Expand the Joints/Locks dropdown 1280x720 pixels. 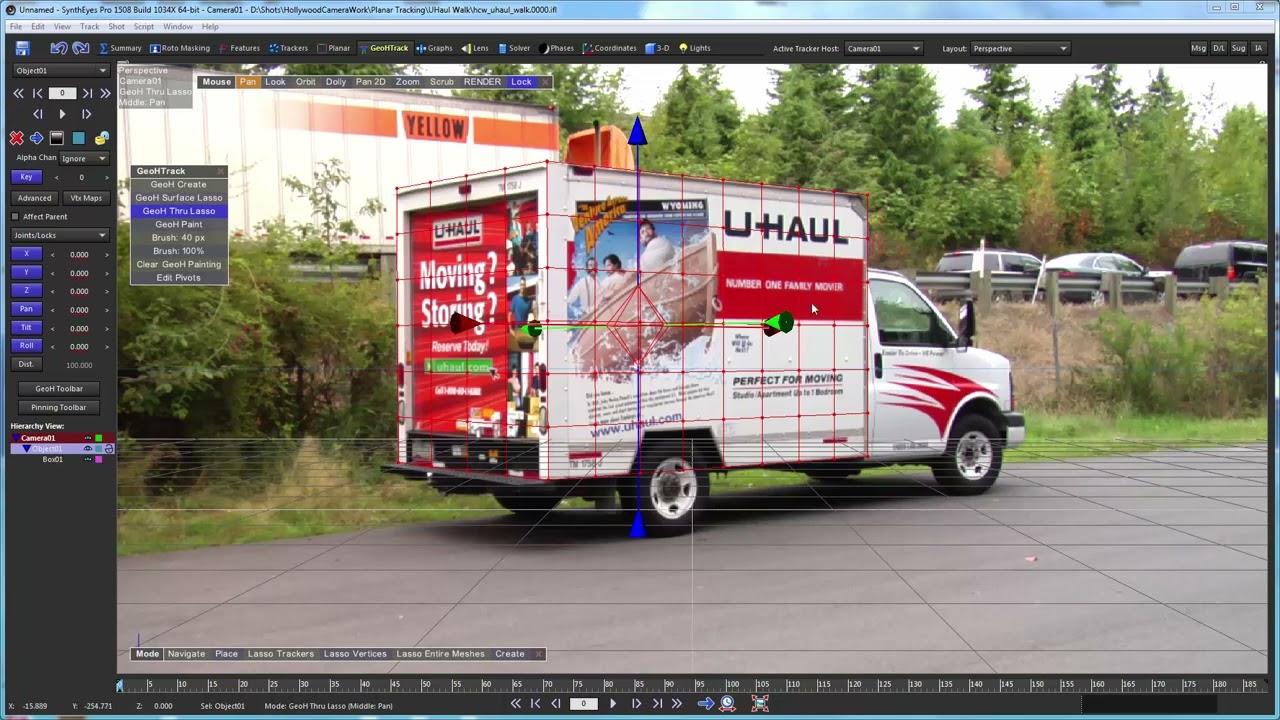coord(59,235)
